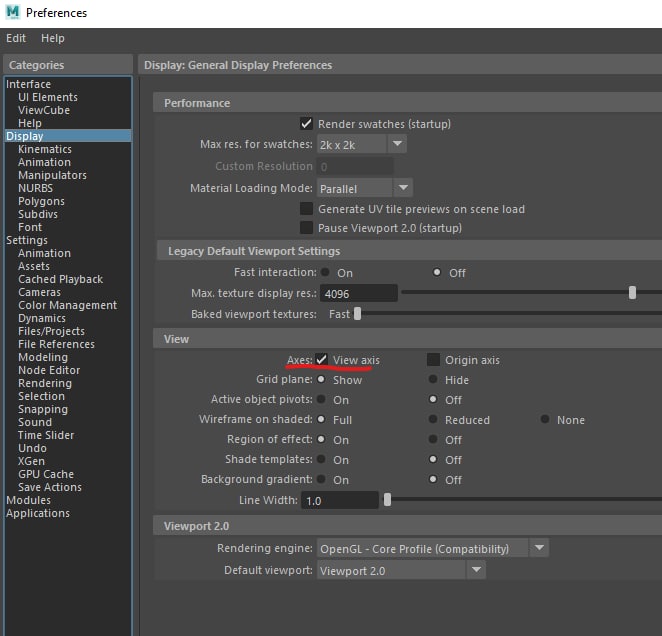This screenshot has height=636, width=662.
Task: Select Save Actions category
Action: point(50,487)
